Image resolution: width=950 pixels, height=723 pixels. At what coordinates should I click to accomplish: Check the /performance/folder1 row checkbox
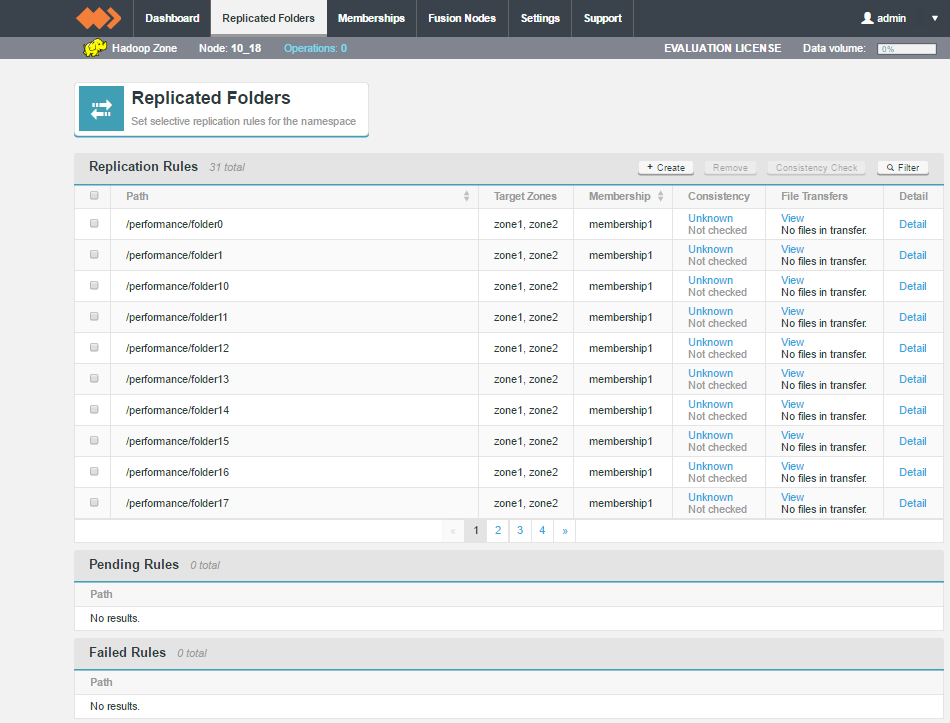(x=94, y=254)
